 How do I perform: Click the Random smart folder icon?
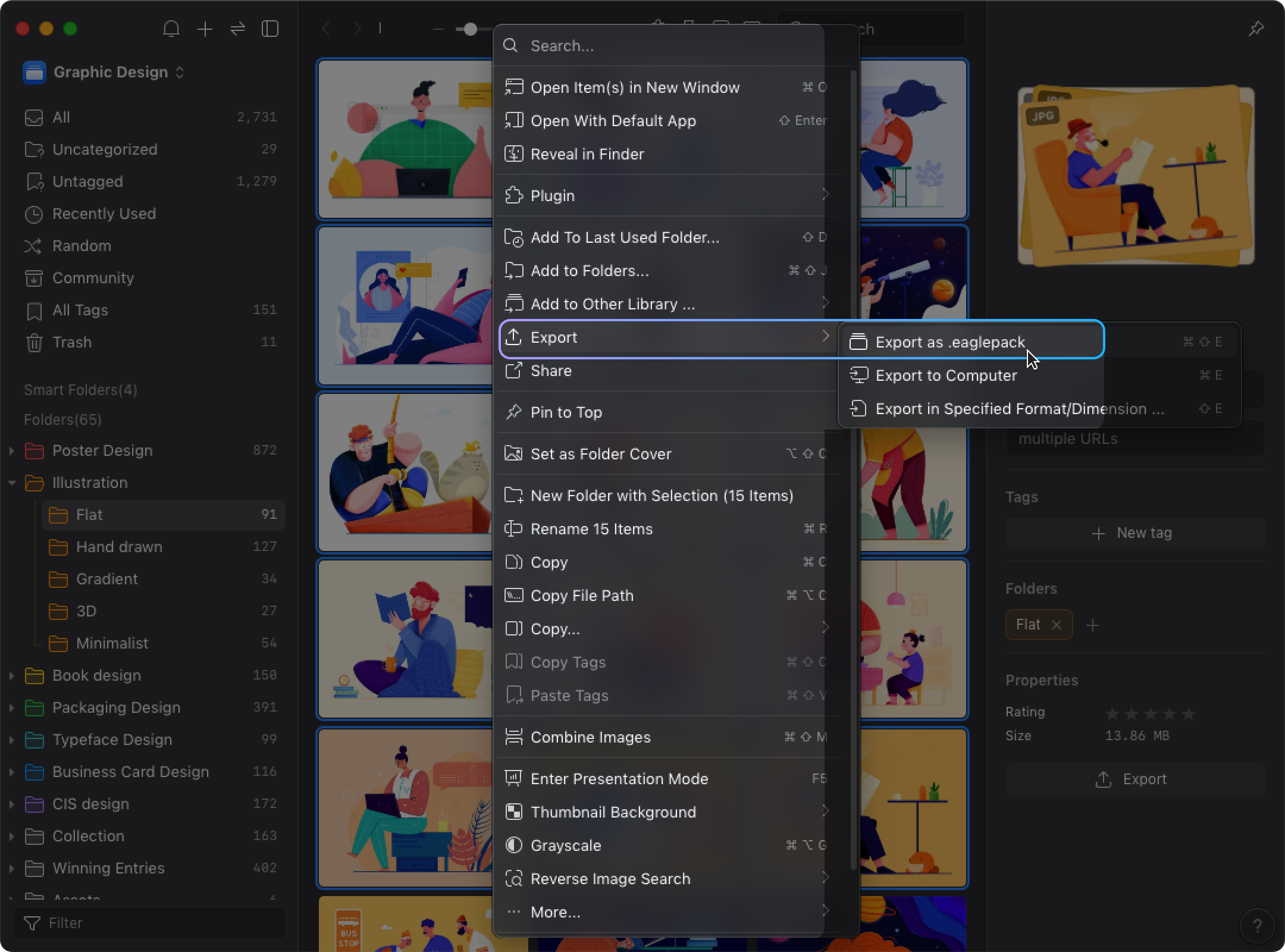(34, 246)
